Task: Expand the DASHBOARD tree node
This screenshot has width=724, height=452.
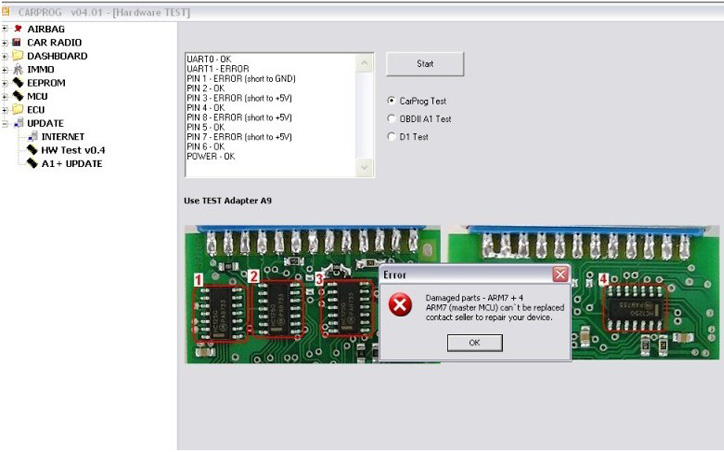Action: click(x=5, y=56)
